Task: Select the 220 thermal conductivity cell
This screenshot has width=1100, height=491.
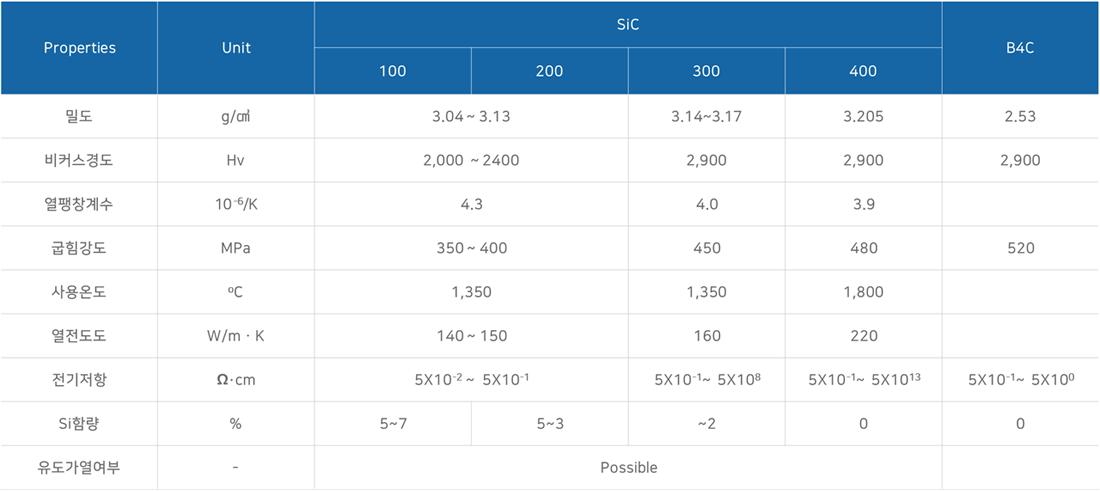Action: coord(864,335)
